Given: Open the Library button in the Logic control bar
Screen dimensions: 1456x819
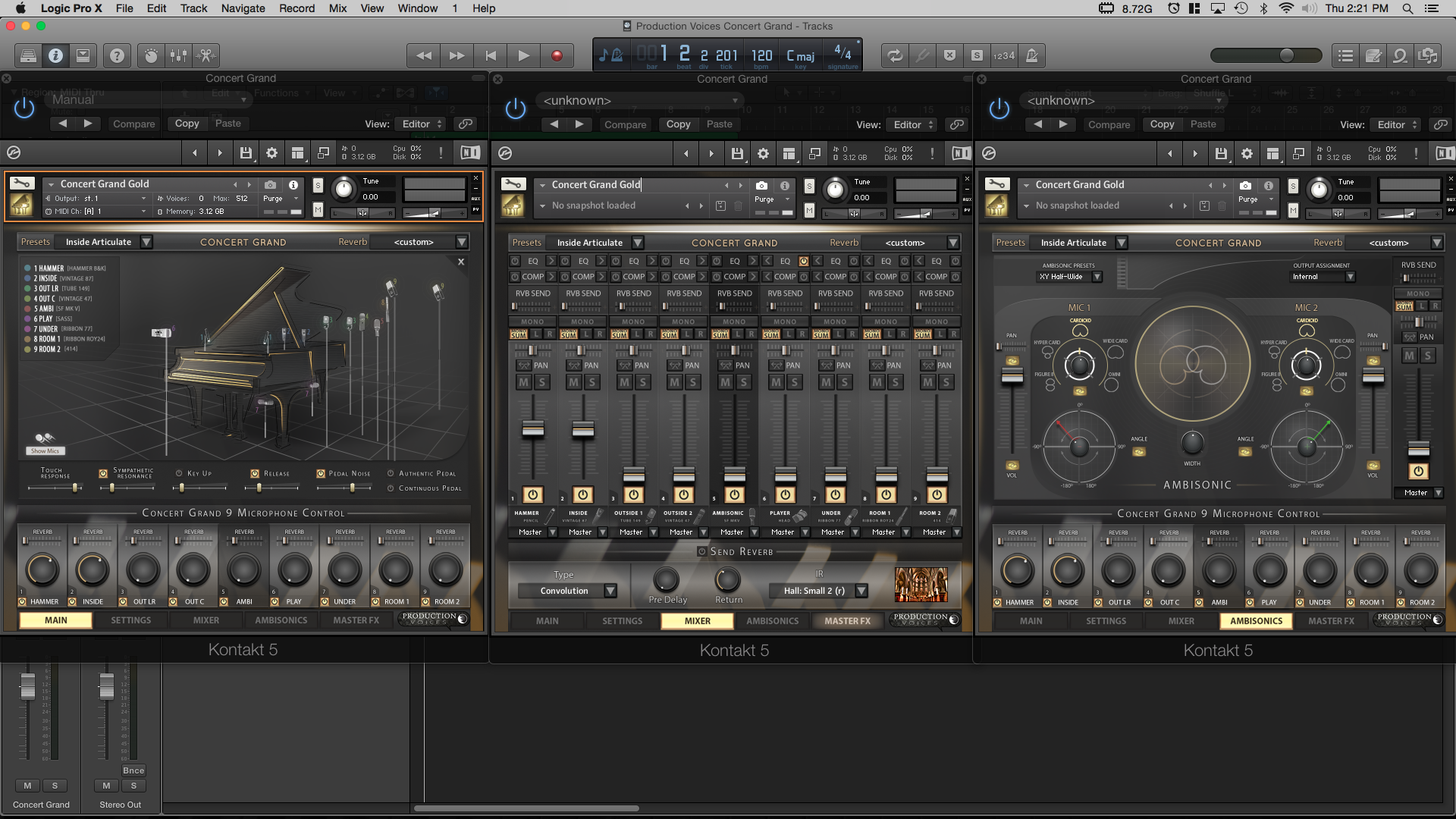Looking at the screenshot, I should point(28,55).
